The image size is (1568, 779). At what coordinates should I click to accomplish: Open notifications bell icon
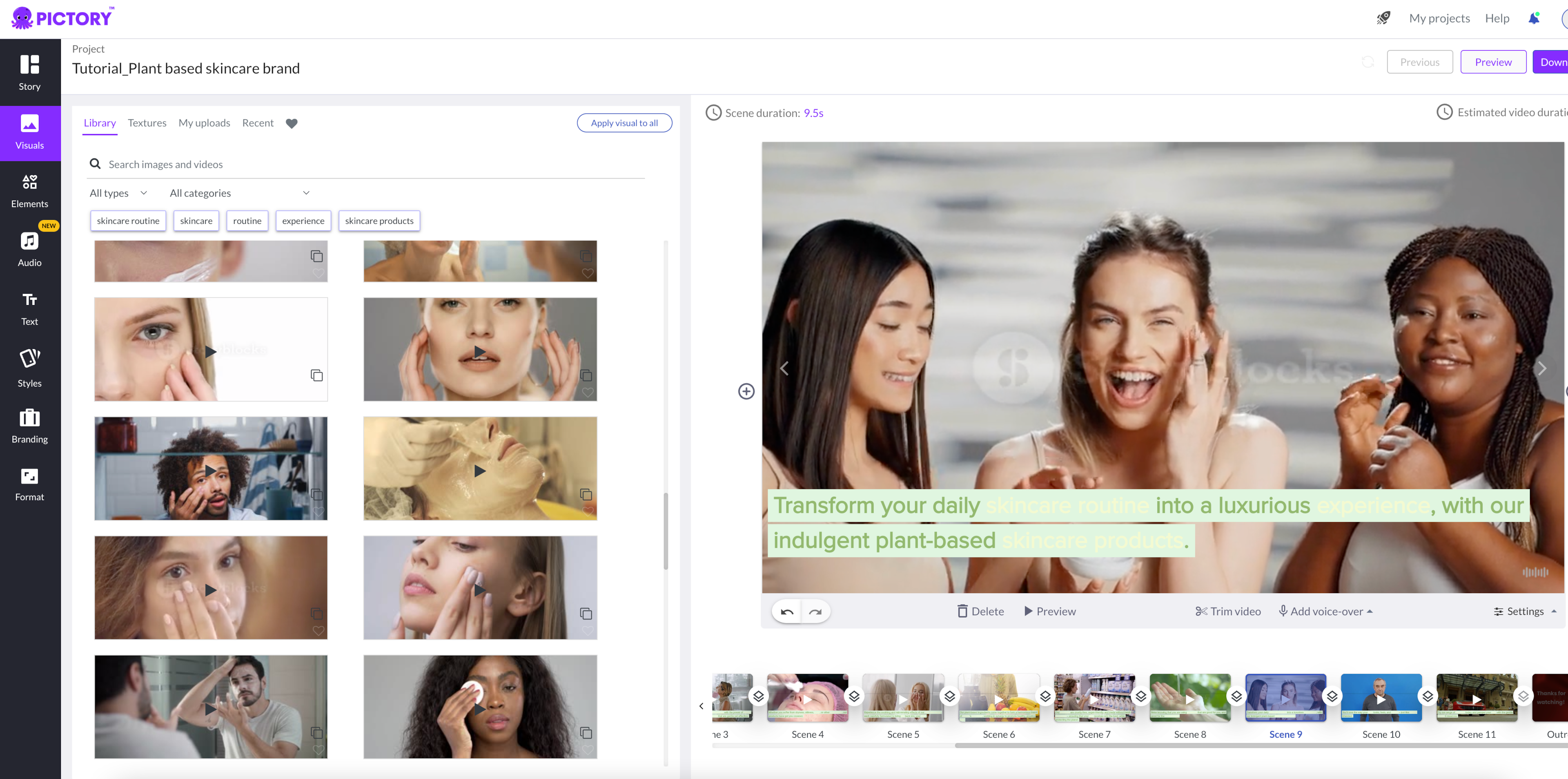[x=1533, y=18]
